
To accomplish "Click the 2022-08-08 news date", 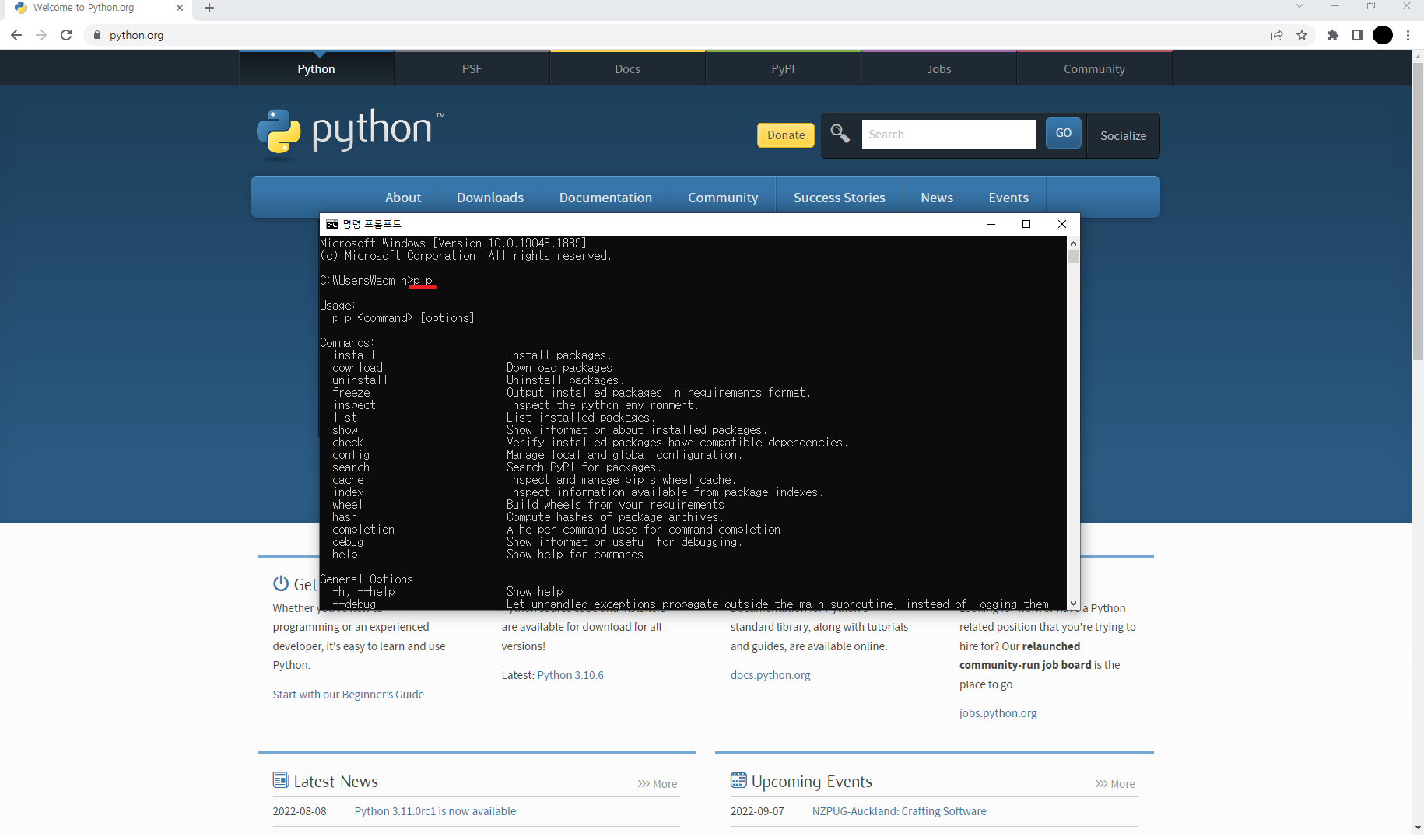I will click(300, 811).
